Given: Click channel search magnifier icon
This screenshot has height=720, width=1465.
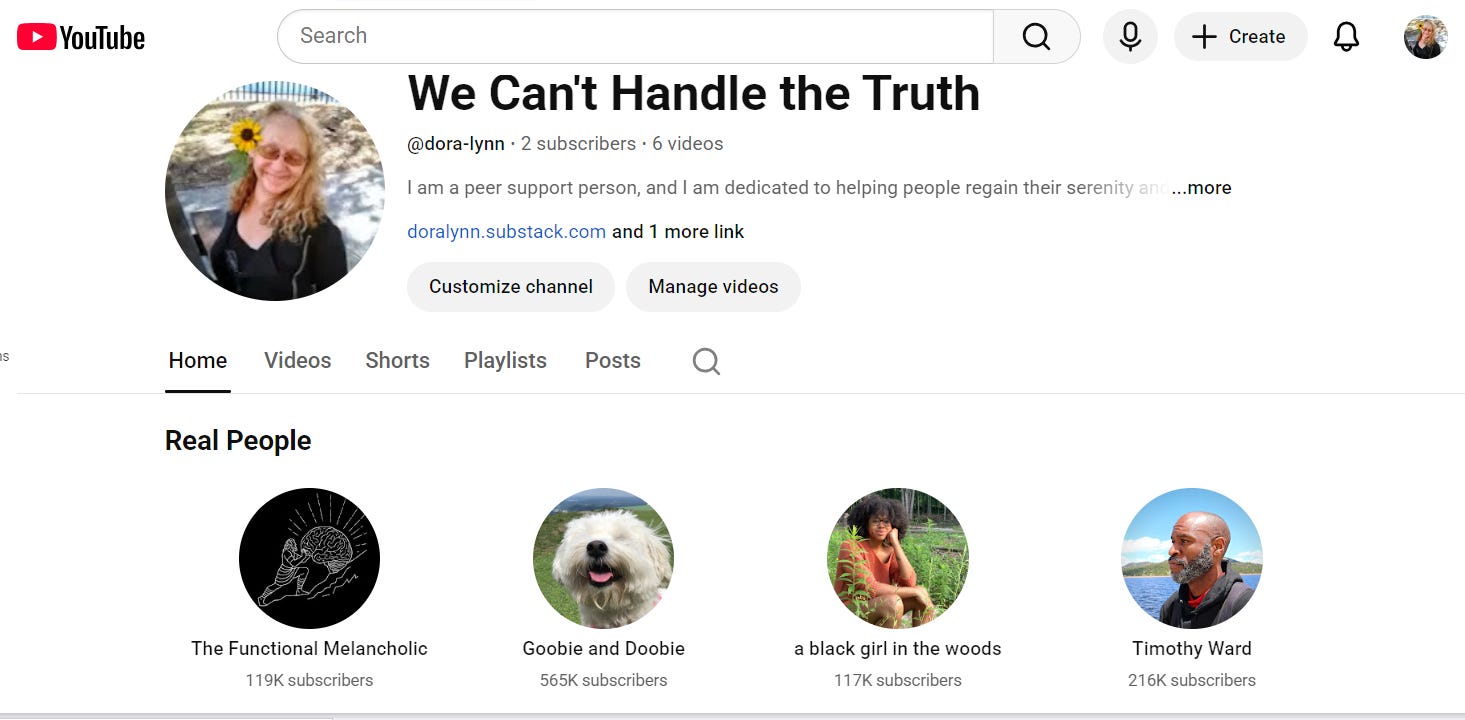Looking at the screenshot, I should pyautogui.click(x=706, y=361).
